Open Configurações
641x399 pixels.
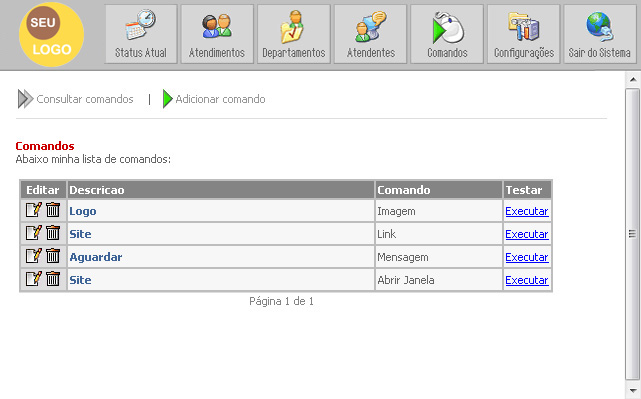[524, 34]
